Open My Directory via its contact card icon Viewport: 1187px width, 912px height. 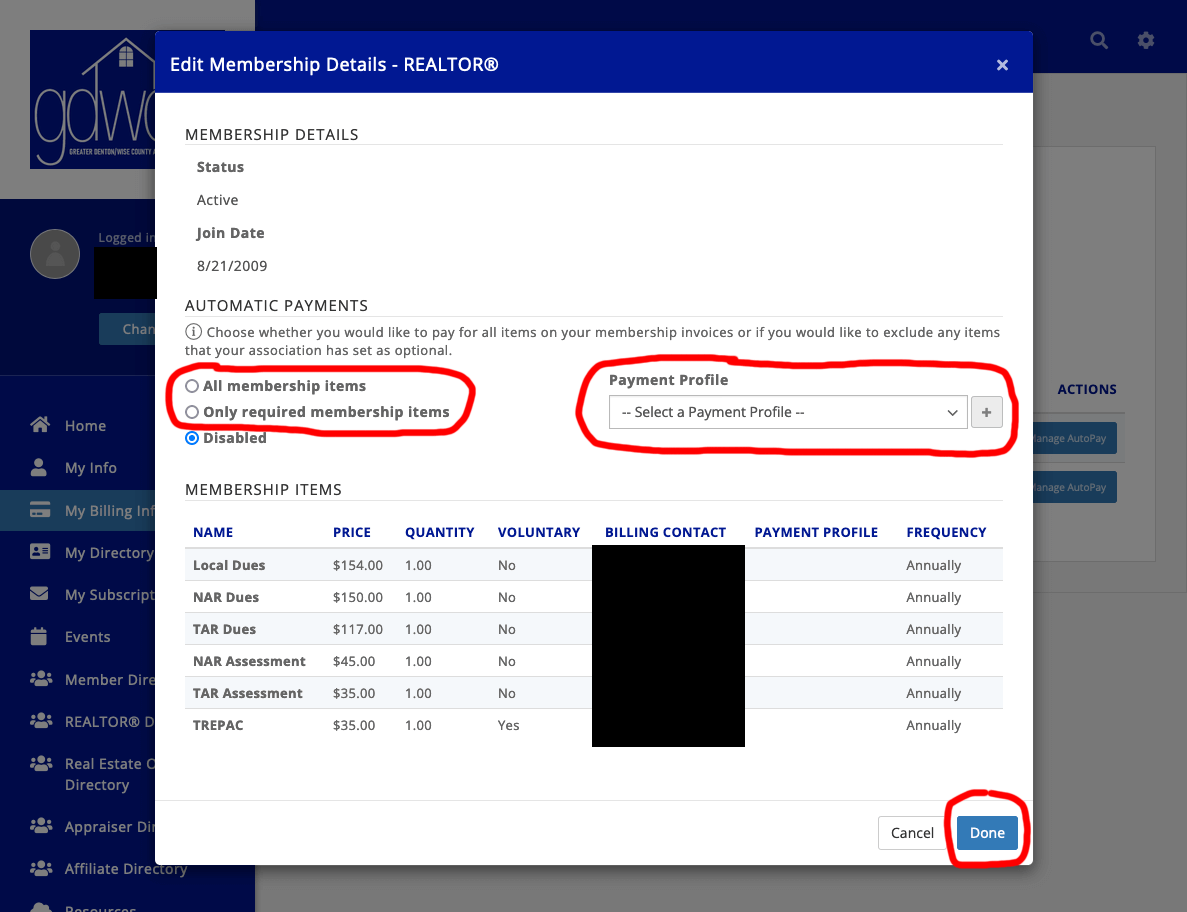(x=41, y=552)
